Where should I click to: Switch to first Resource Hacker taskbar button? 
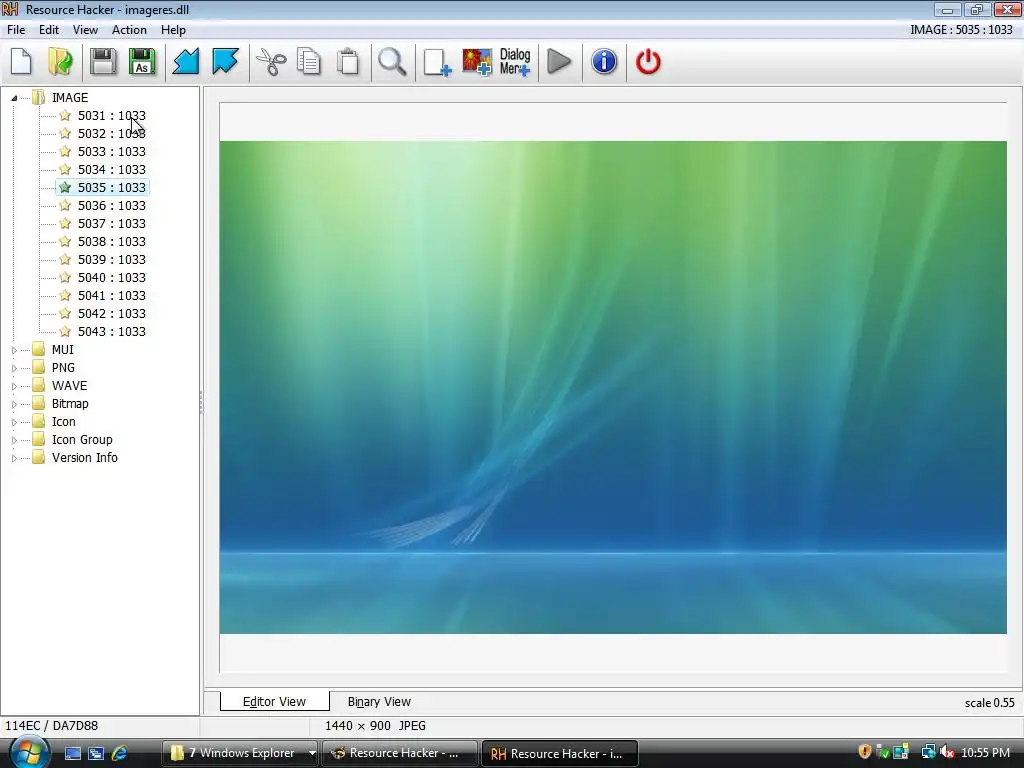click(400, 753)
